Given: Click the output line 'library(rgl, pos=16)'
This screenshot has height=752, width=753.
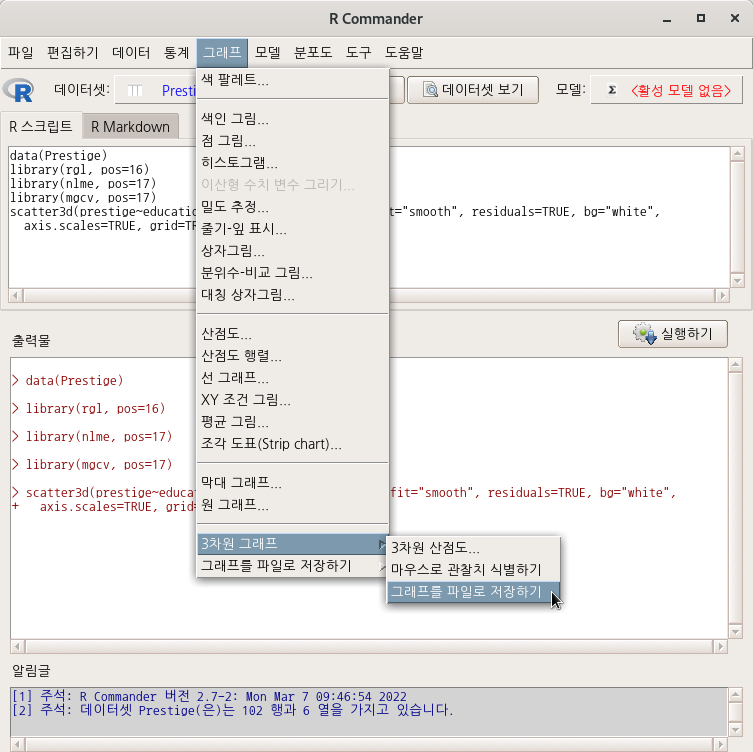Looking at the screenshot, I should point(95,408).
